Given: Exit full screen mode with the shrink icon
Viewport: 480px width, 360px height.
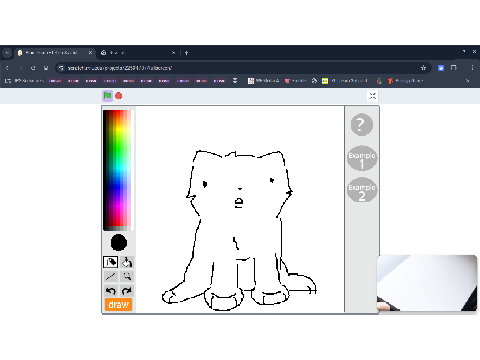Looking at the screenshot, I should [373, 96].
